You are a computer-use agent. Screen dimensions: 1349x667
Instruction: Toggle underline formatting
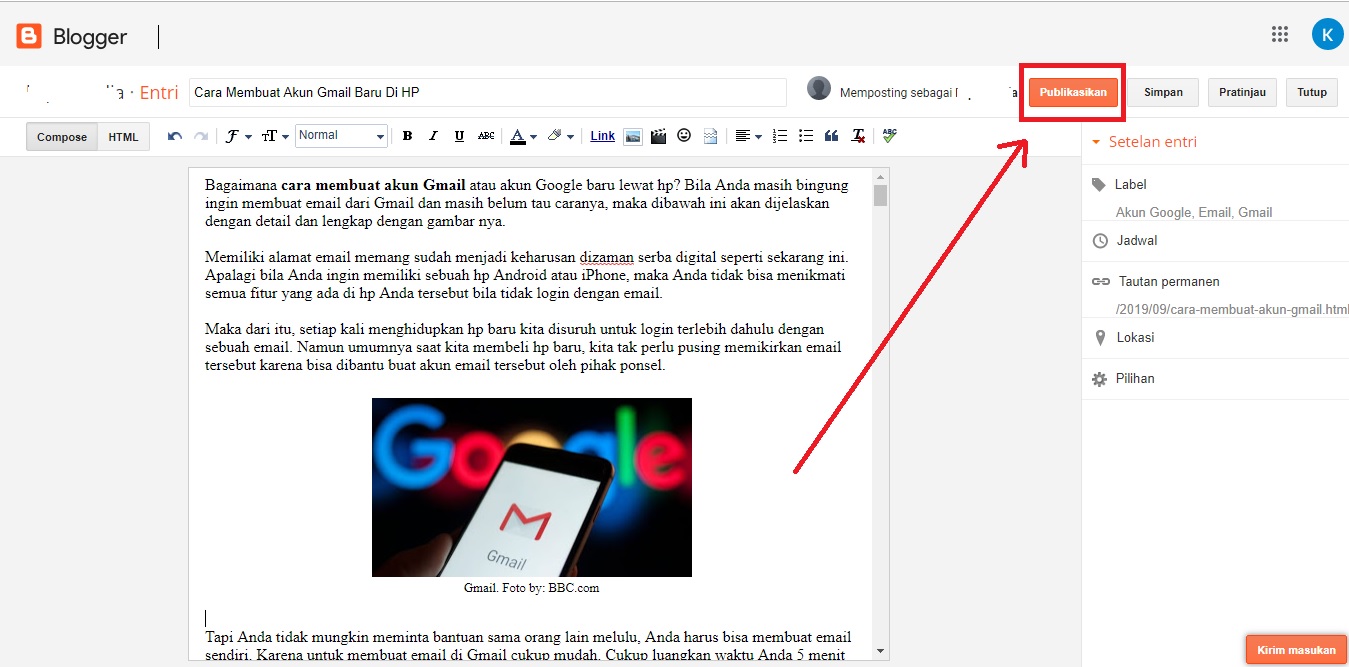pyautogui.click(x=459, y=136)
